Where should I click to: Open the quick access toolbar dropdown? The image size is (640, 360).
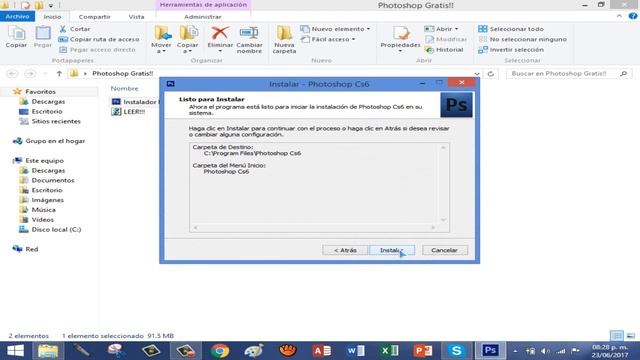pyautogui.click(x=51, y=5)
